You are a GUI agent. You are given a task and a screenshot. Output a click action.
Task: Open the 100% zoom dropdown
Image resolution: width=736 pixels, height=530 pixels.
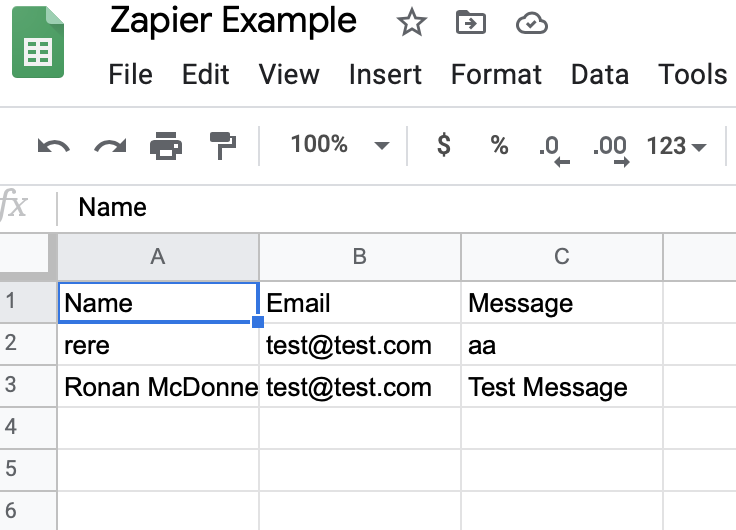(339, 146)
